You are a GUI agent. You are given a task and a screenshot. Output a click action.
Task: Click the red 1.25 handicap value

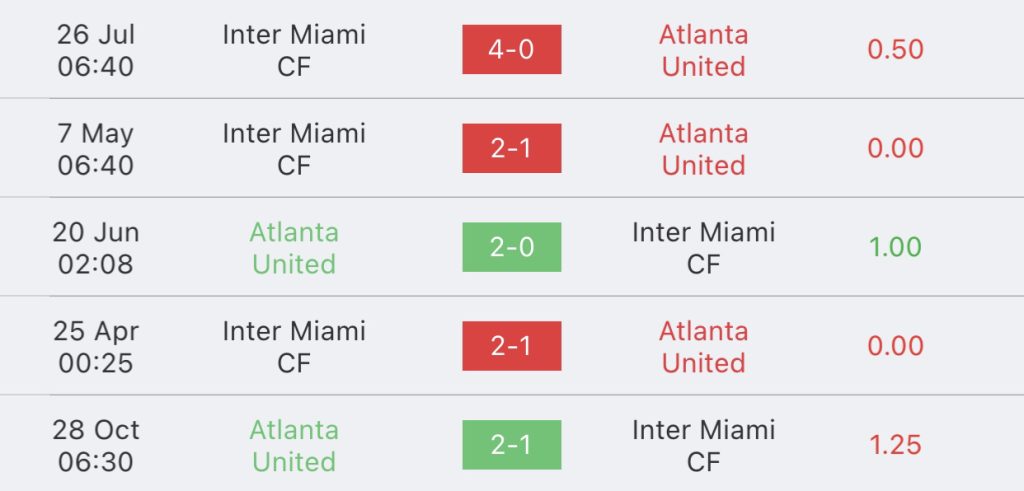pyautogui.click(x=895, y=446)
